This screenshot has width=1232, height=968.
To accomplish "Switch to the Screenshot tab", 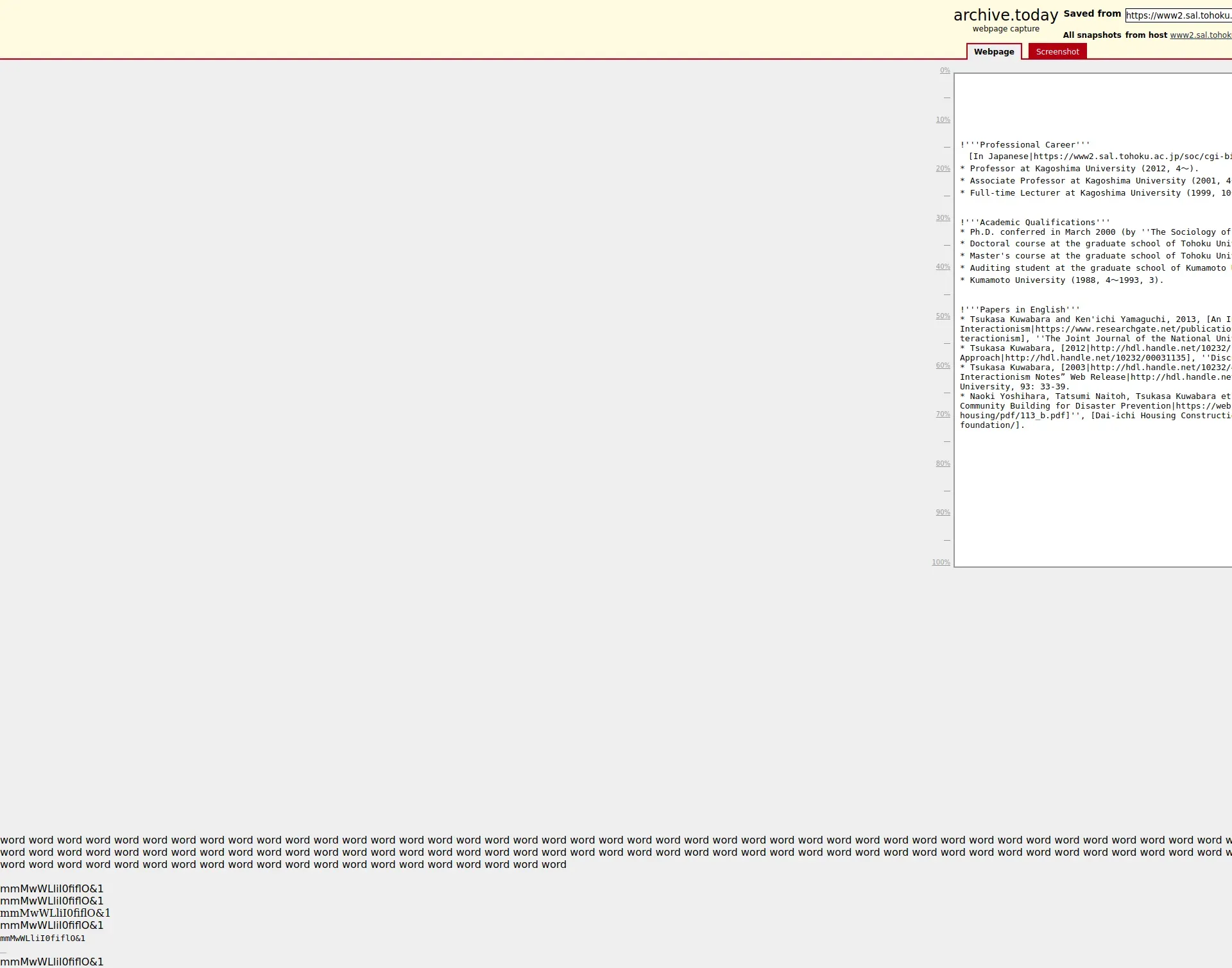I will pos(1057,52).
